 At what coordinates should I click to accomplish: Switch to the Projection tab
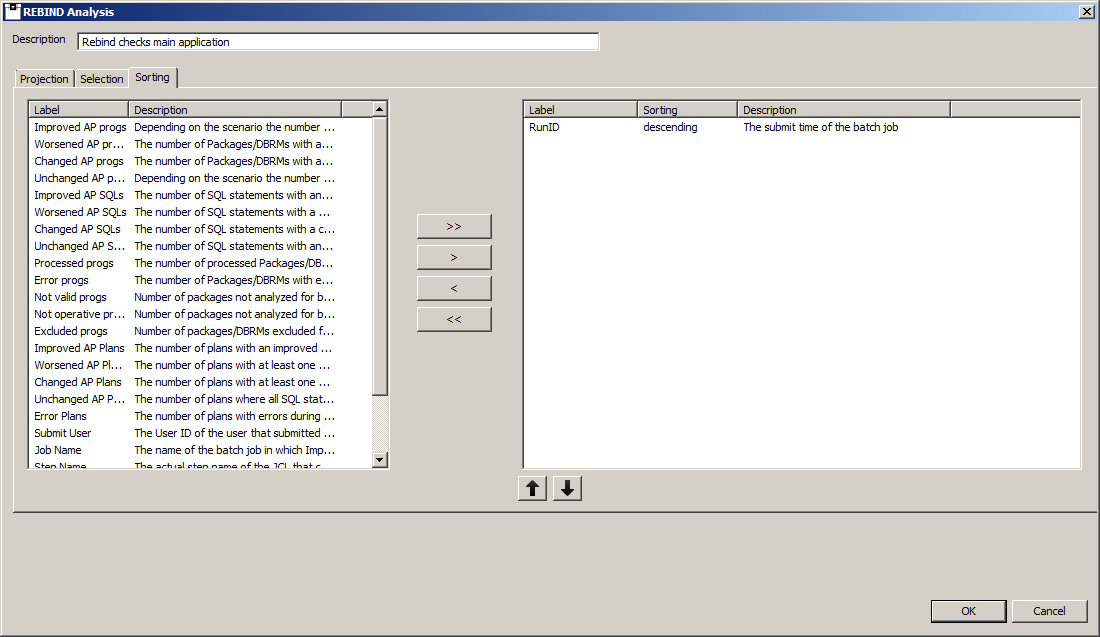tap(44, 79)
